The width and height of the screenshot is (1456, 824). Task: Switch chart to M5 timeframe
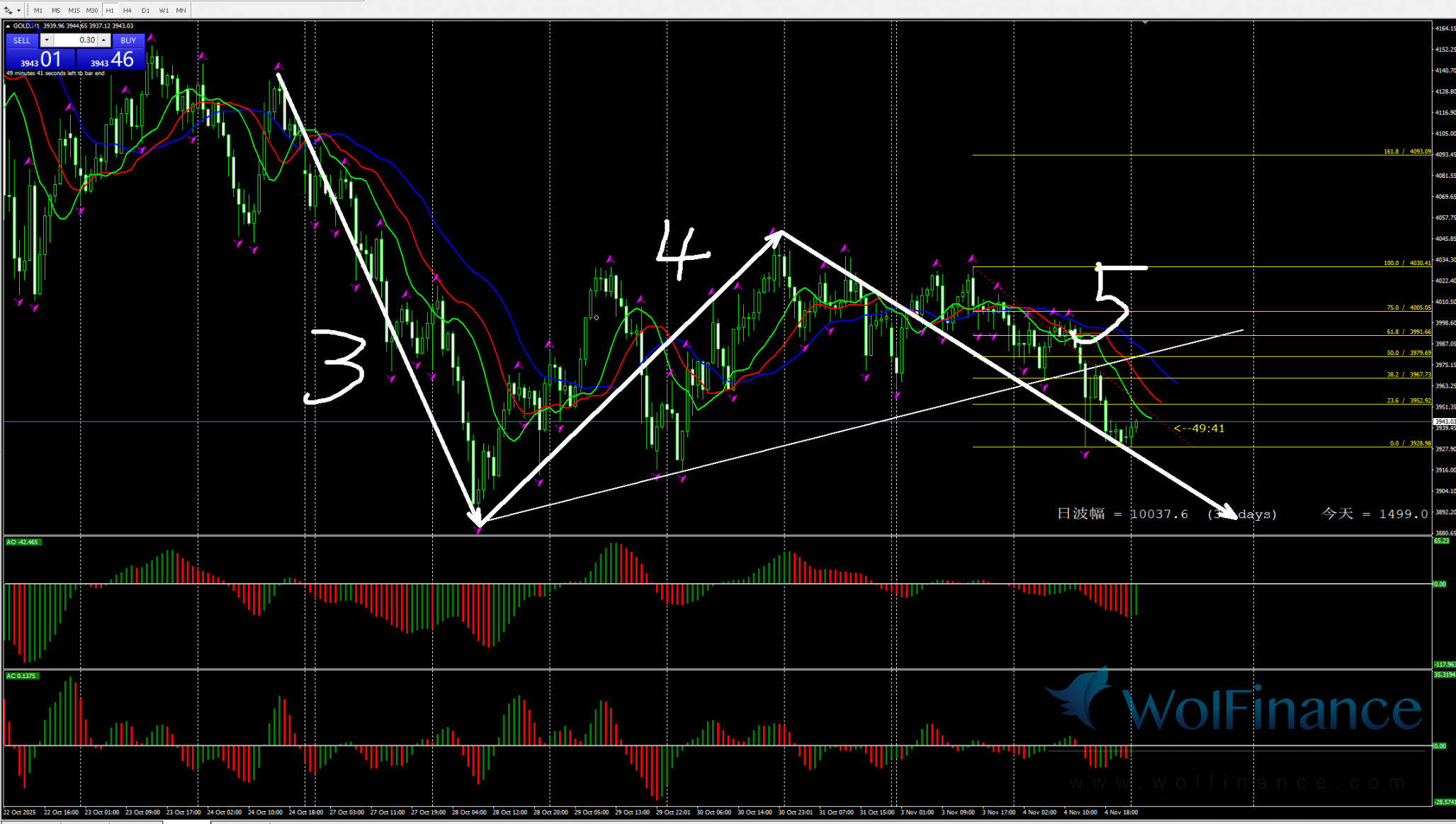click(x=56, y=11)
